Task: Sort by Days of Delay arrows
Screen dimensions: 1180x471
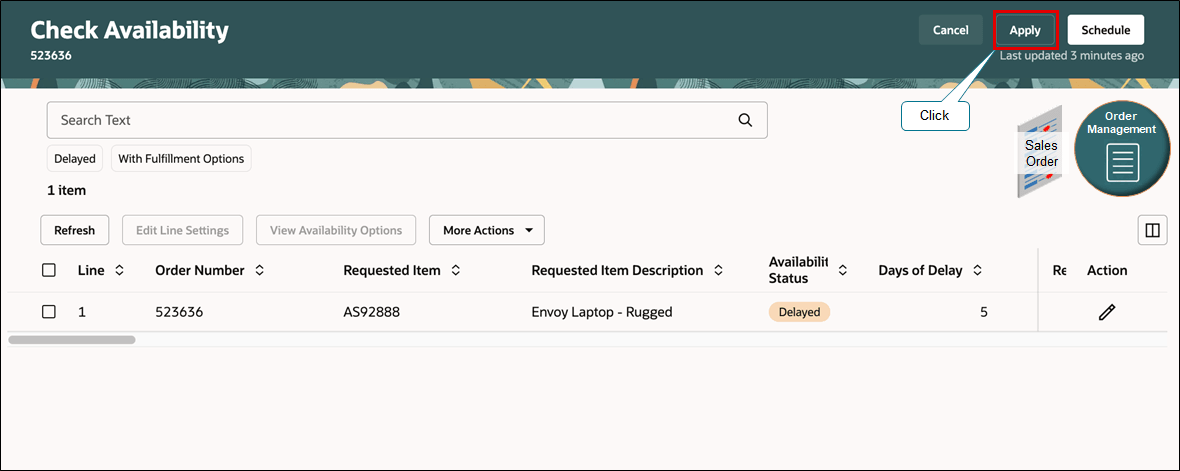Action: (978, 270)
